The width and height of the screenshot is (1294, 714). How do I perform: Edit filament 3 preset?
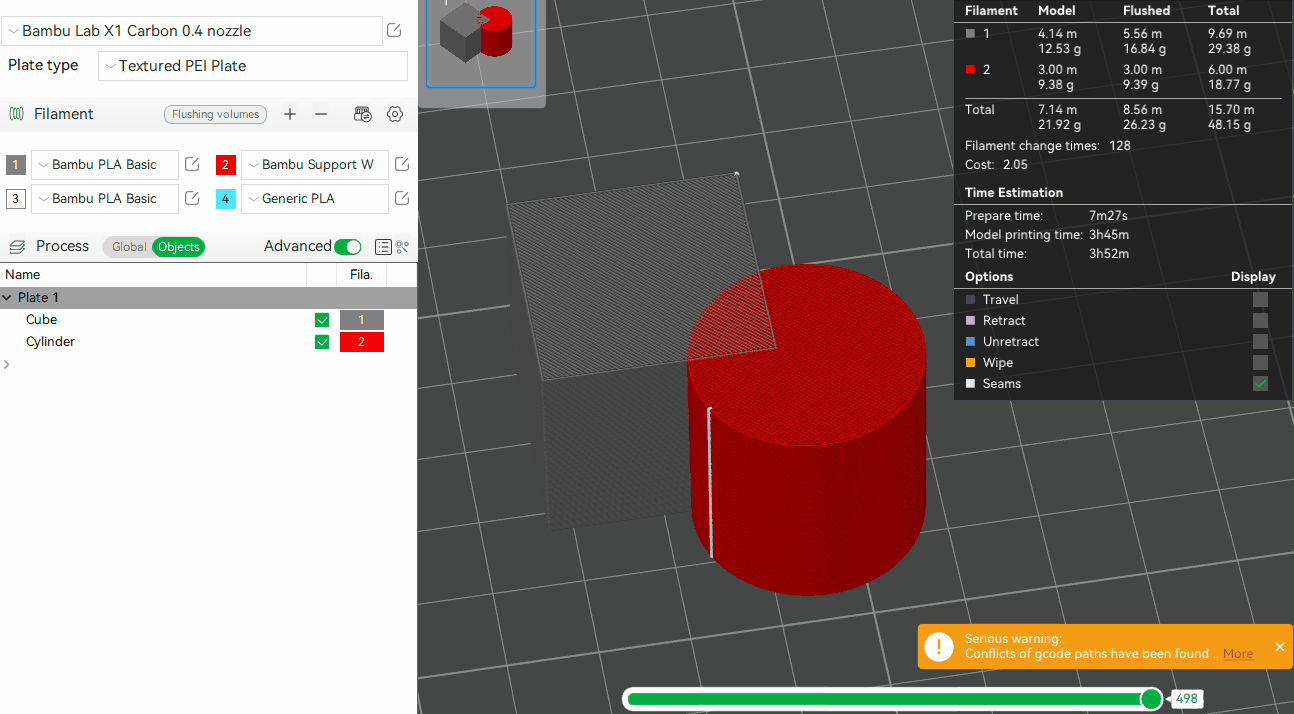click(x=192, y=199)
